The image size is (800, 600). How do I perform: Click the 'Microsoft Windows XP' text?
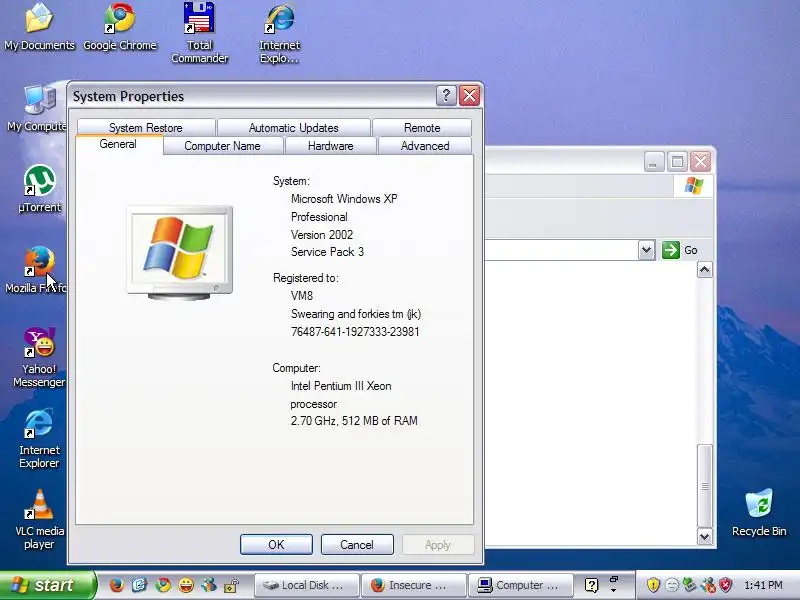(344, 198)
